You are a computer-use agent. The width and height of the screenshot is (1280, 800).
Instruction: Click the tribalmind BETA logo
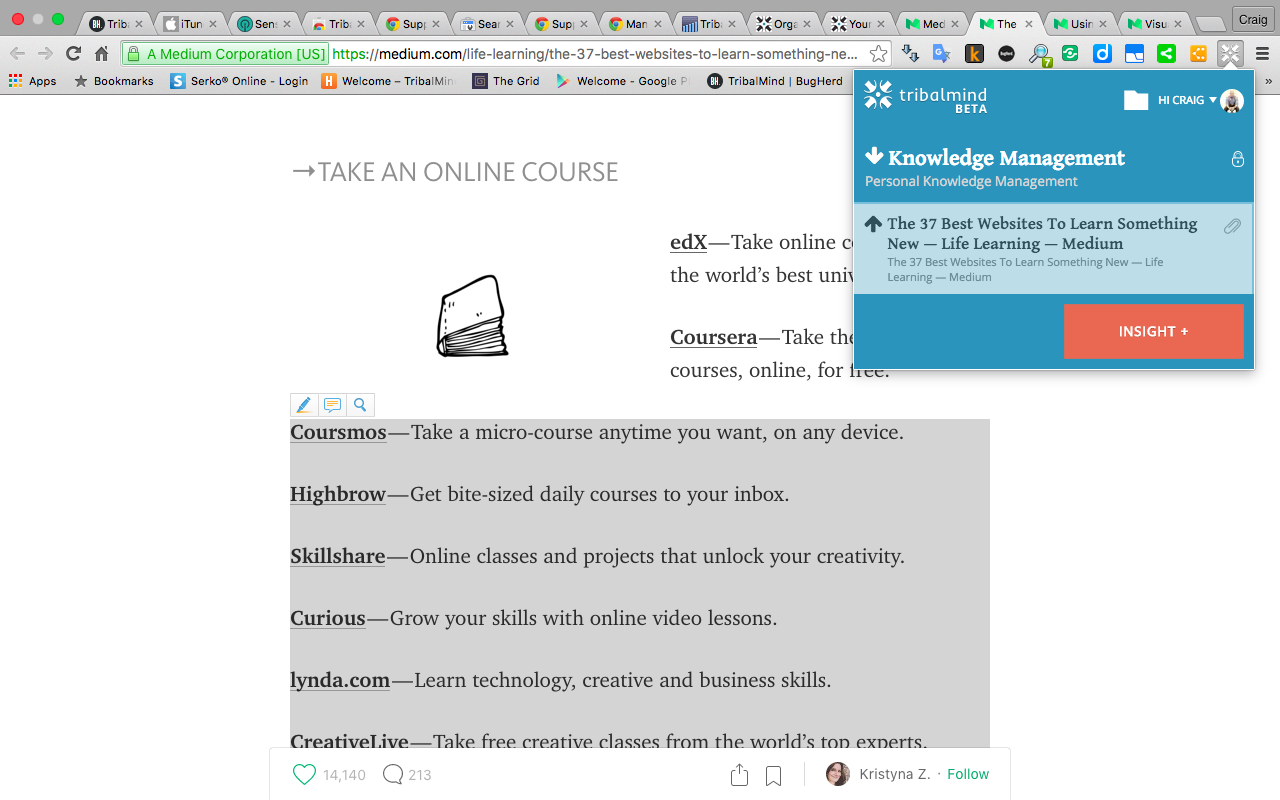point(926,96)
